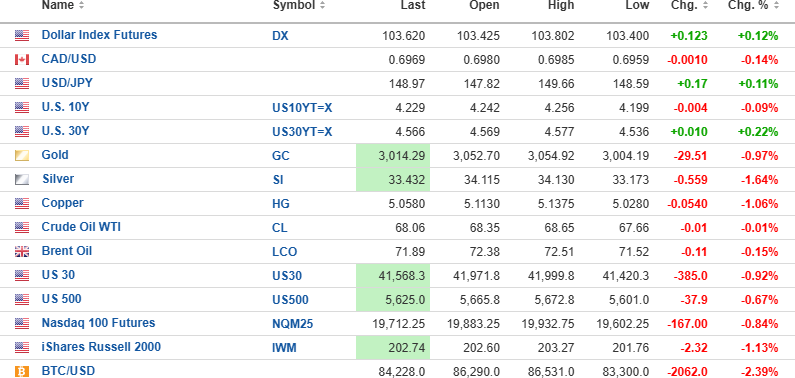Click the UK flag icon beside Brent Oil

tap(22, 252)
